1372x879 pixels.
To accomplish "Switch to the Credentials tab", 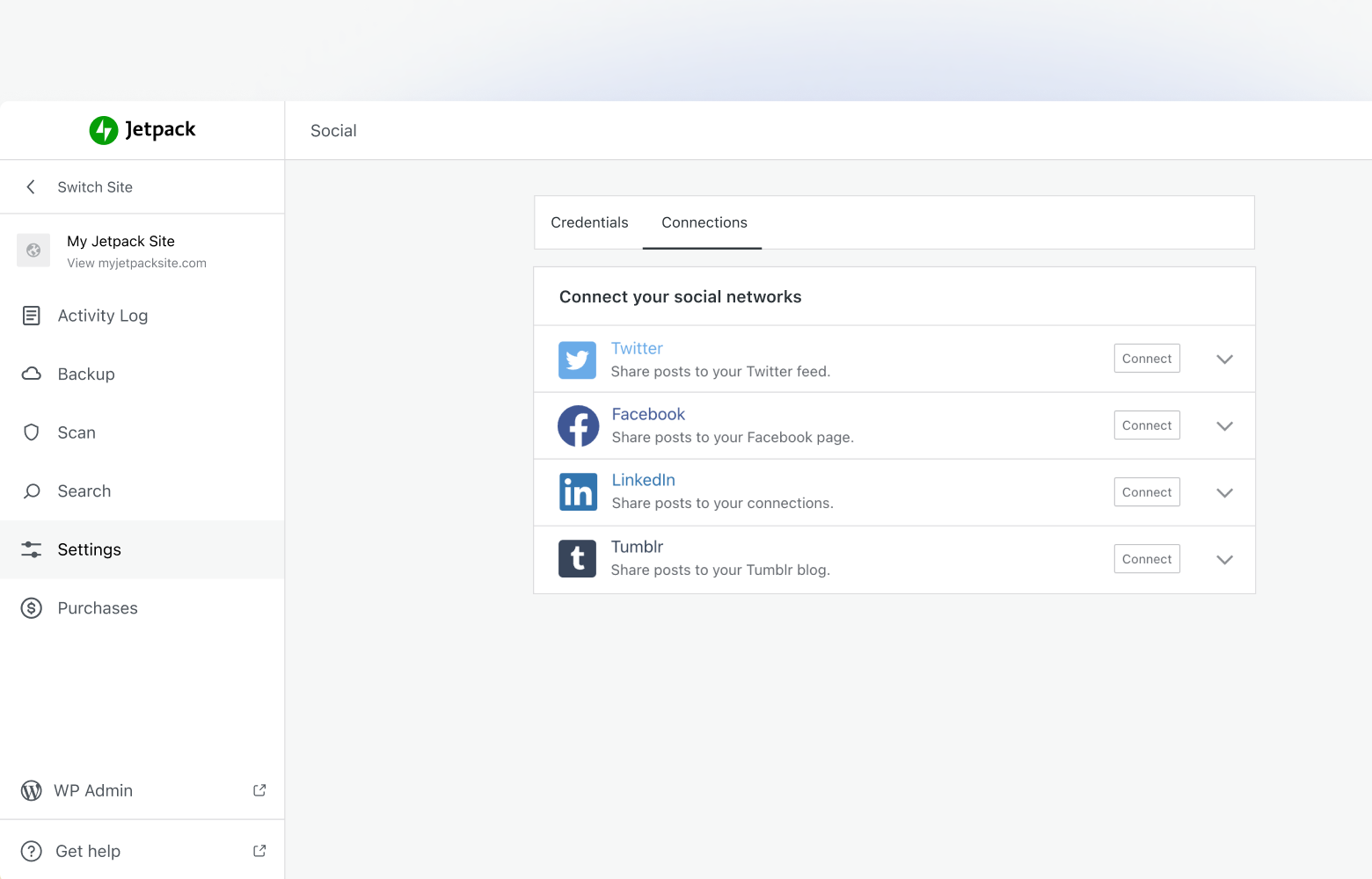I will (589, 222).
